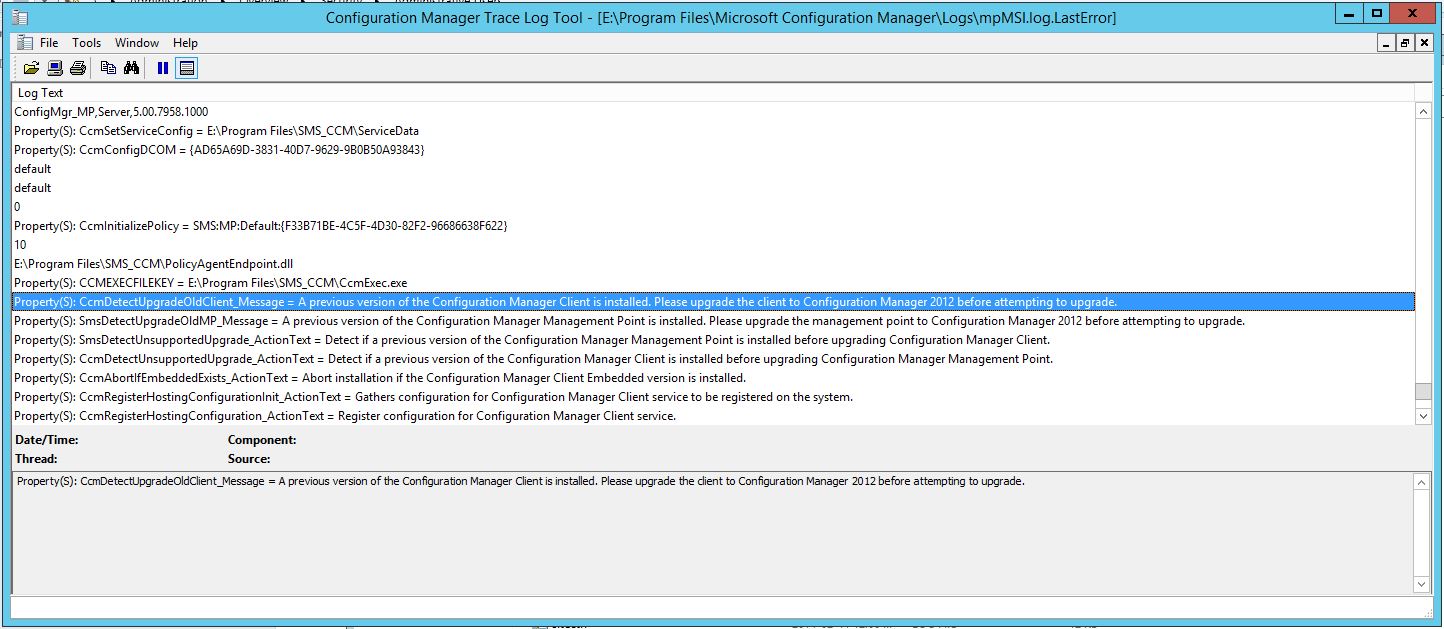Select the CcmConfigDCOM property row
Image resolution: width=1444 pixels, height=629 pixels.
click(x=713, y=150)
